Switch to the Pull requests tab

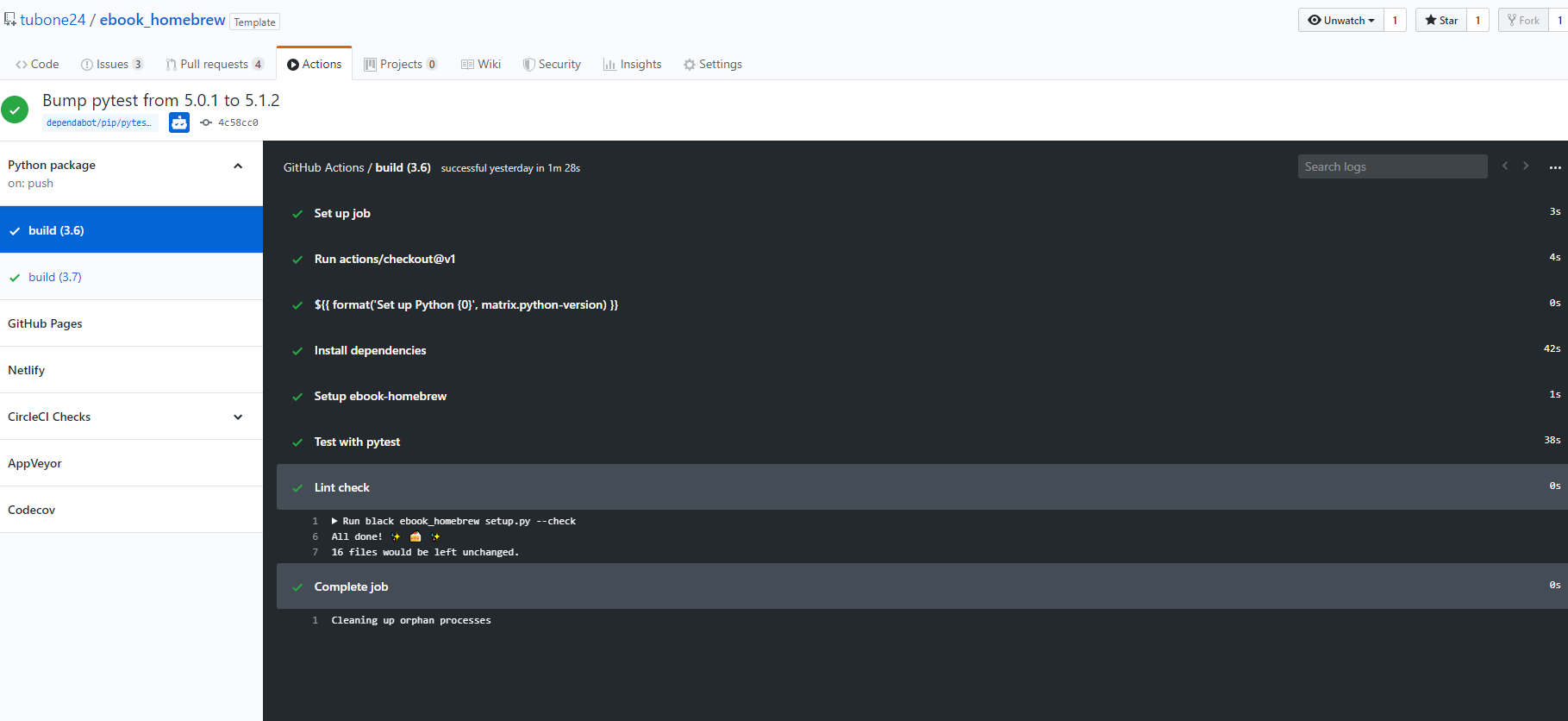[214, 64]
